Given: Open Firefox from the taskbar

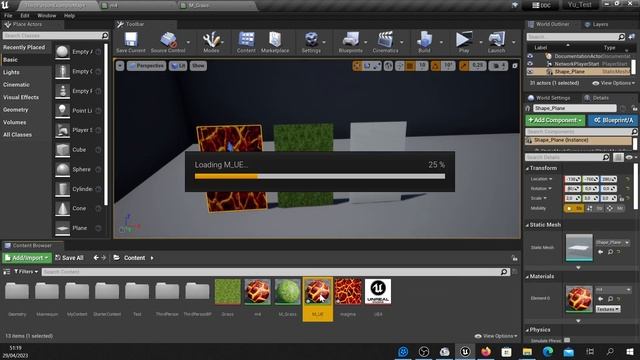Looking at the screenshot, I should pyautogui.click(x=486, y=352).
